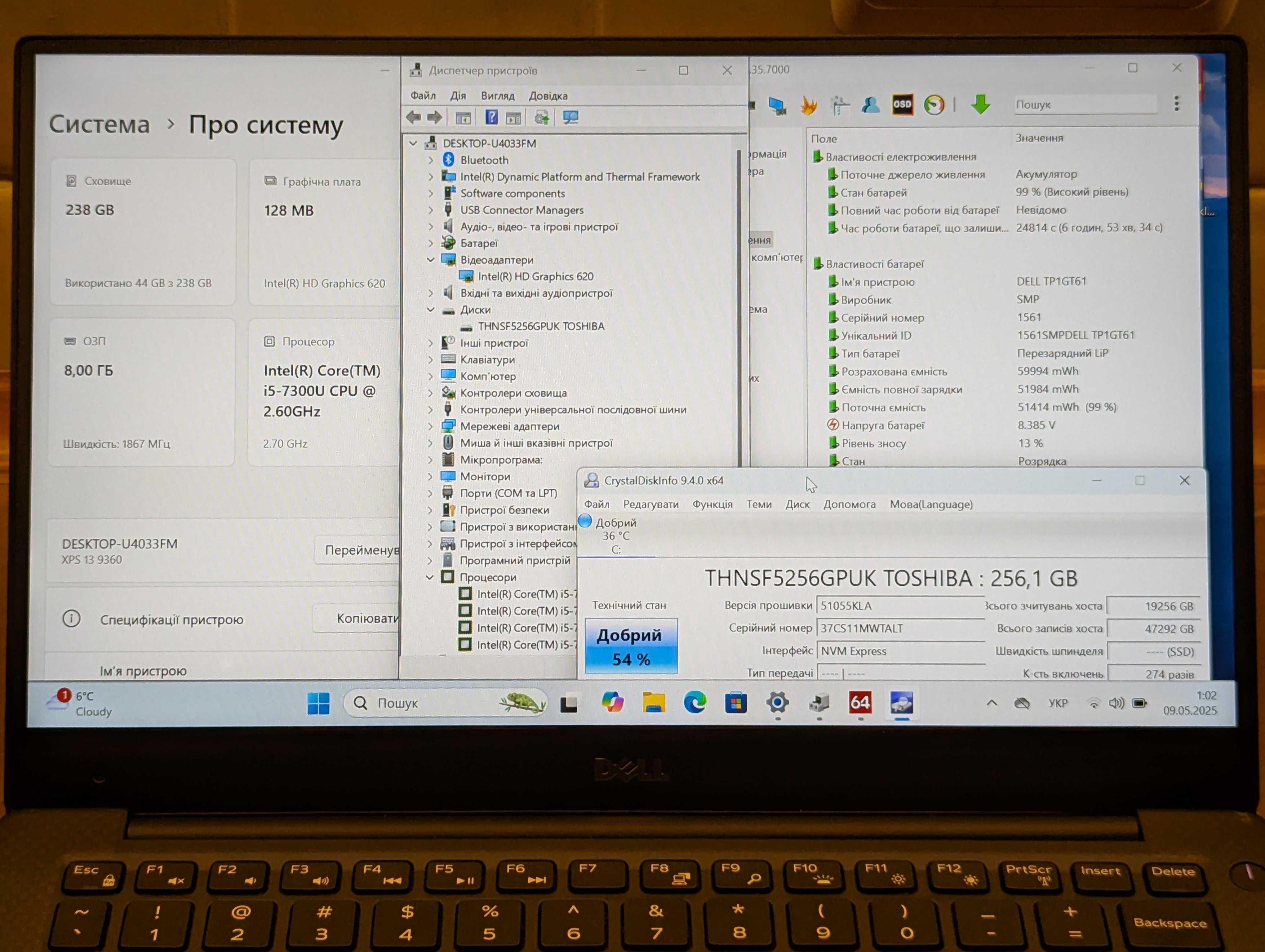This screenshot has width=1265, height=952.
Task: Expand Bluetooth node in Device Manager
Action: (431, 161)
